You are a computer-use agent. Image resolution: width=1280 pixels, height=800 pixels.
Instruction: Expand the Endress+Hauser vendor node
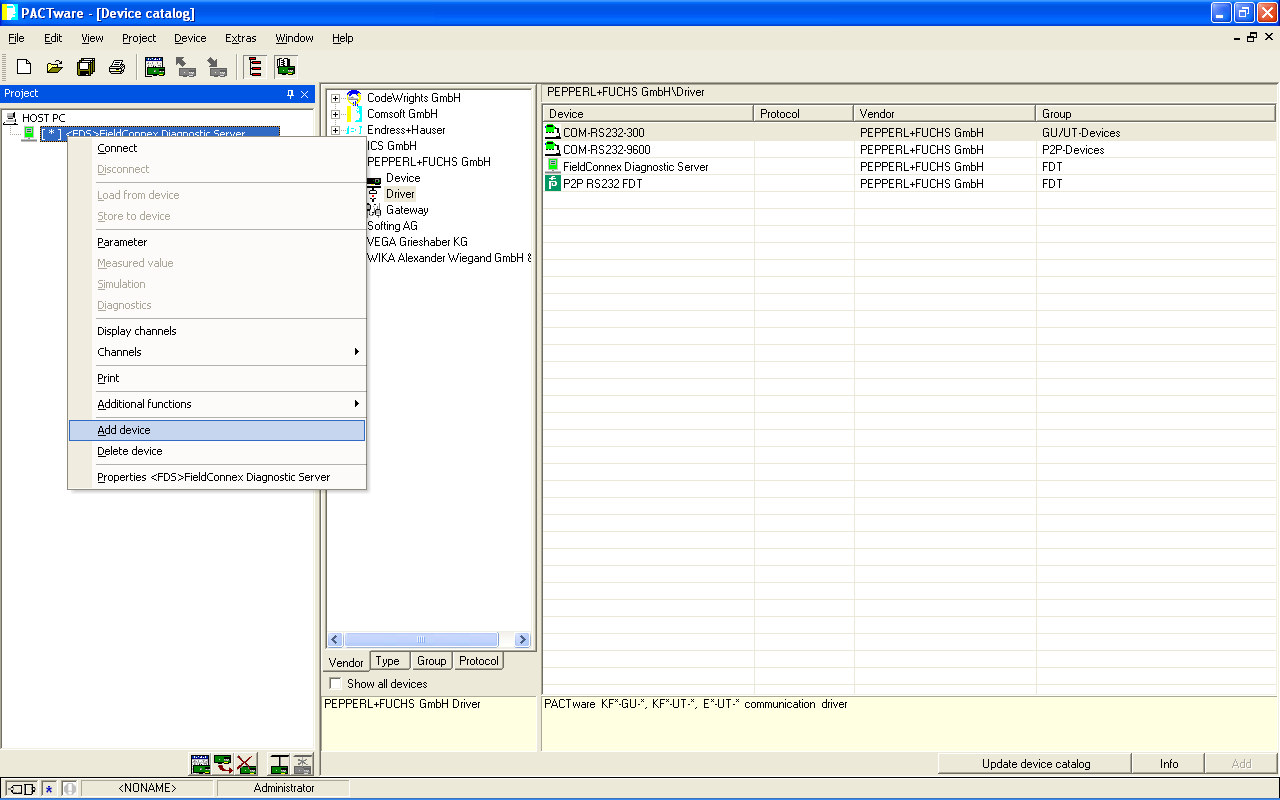[335, 130]
